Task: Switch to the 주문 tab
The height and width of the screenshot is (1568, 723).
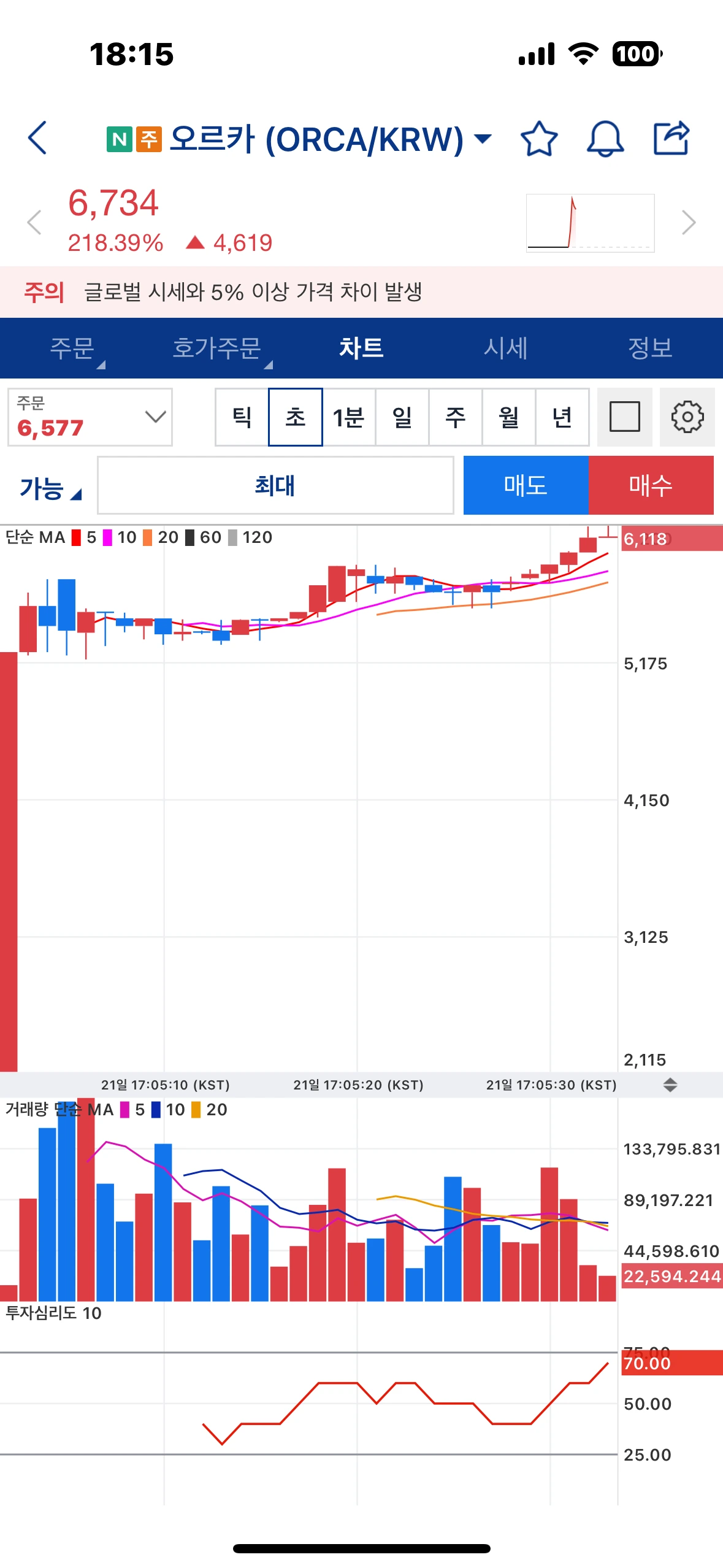Action: point(72,348)
